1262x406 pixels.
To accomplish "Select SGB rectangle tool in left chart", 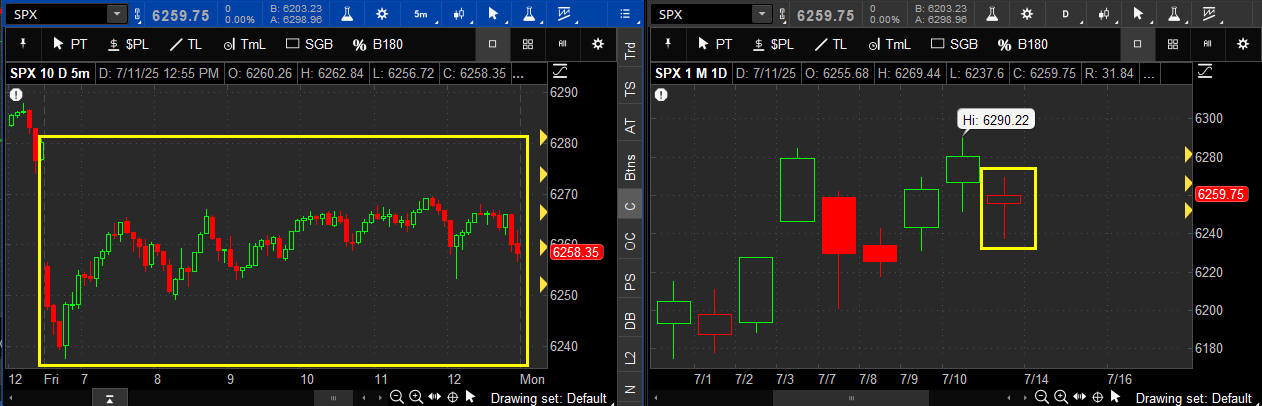I will [311, 44].
